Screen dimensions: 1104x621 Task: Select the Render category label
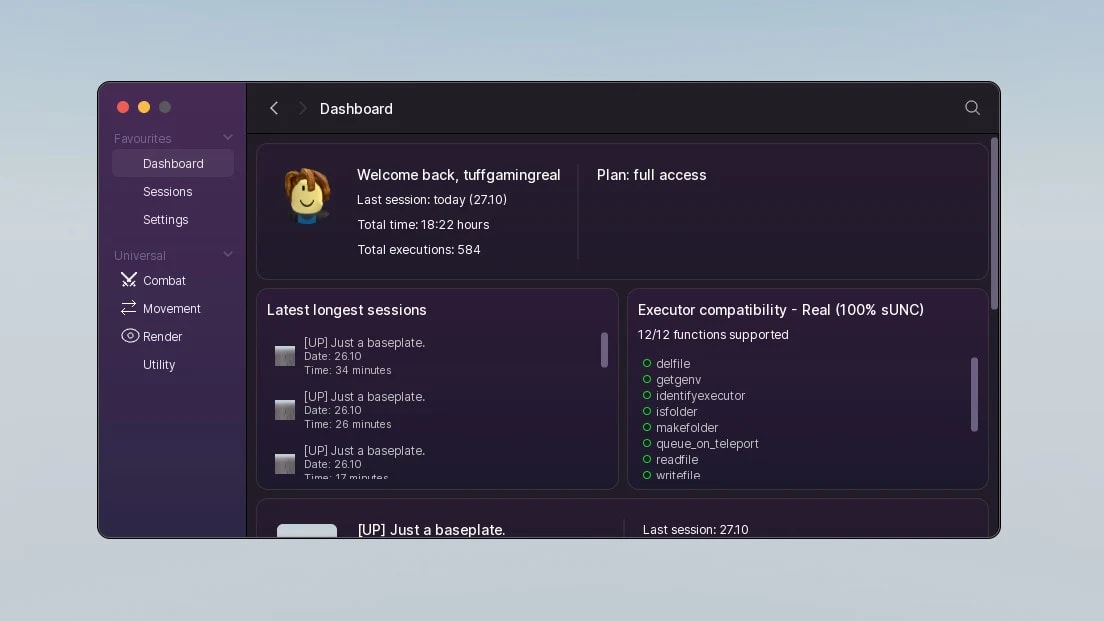click(x=163, y=337)
